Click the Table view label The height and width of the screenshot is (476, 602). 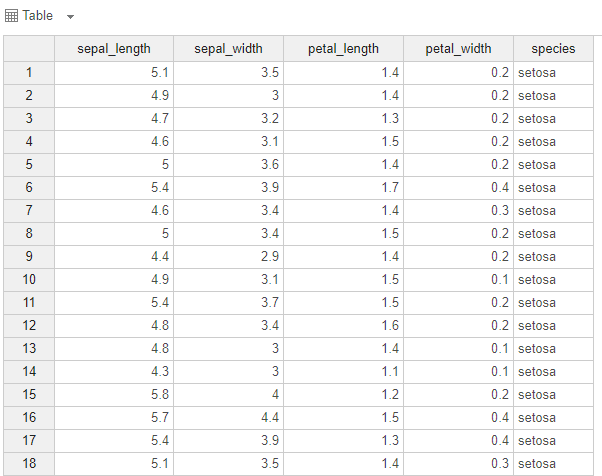pyautogui.click(x=38, y=16)
